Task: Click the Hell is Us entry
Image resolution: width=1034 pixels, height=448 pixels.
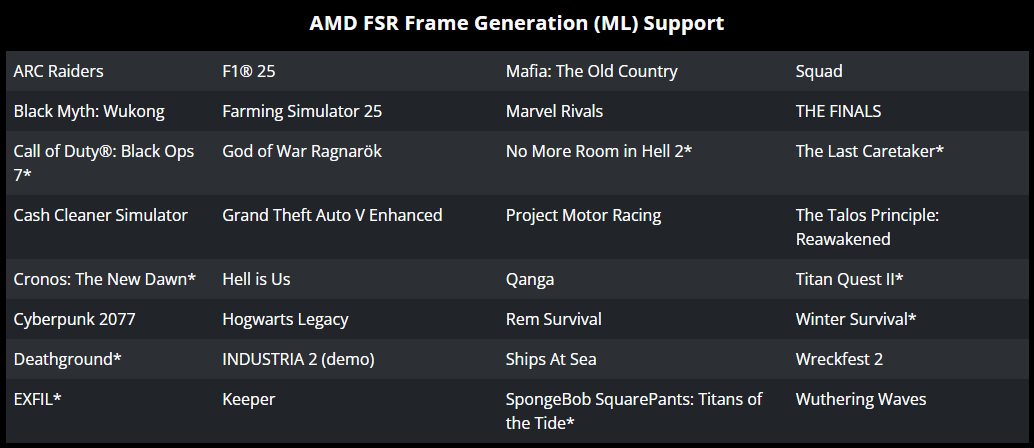Action: 256,280
